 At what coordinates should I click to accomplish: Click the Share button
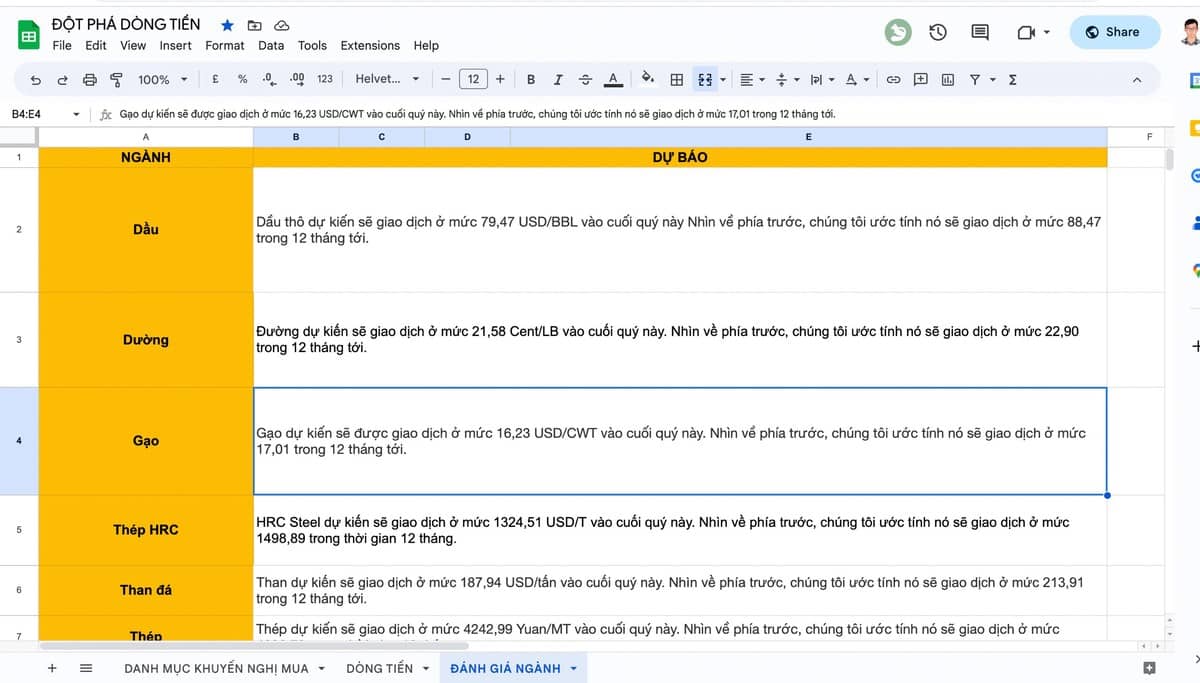coord(1114,31)
